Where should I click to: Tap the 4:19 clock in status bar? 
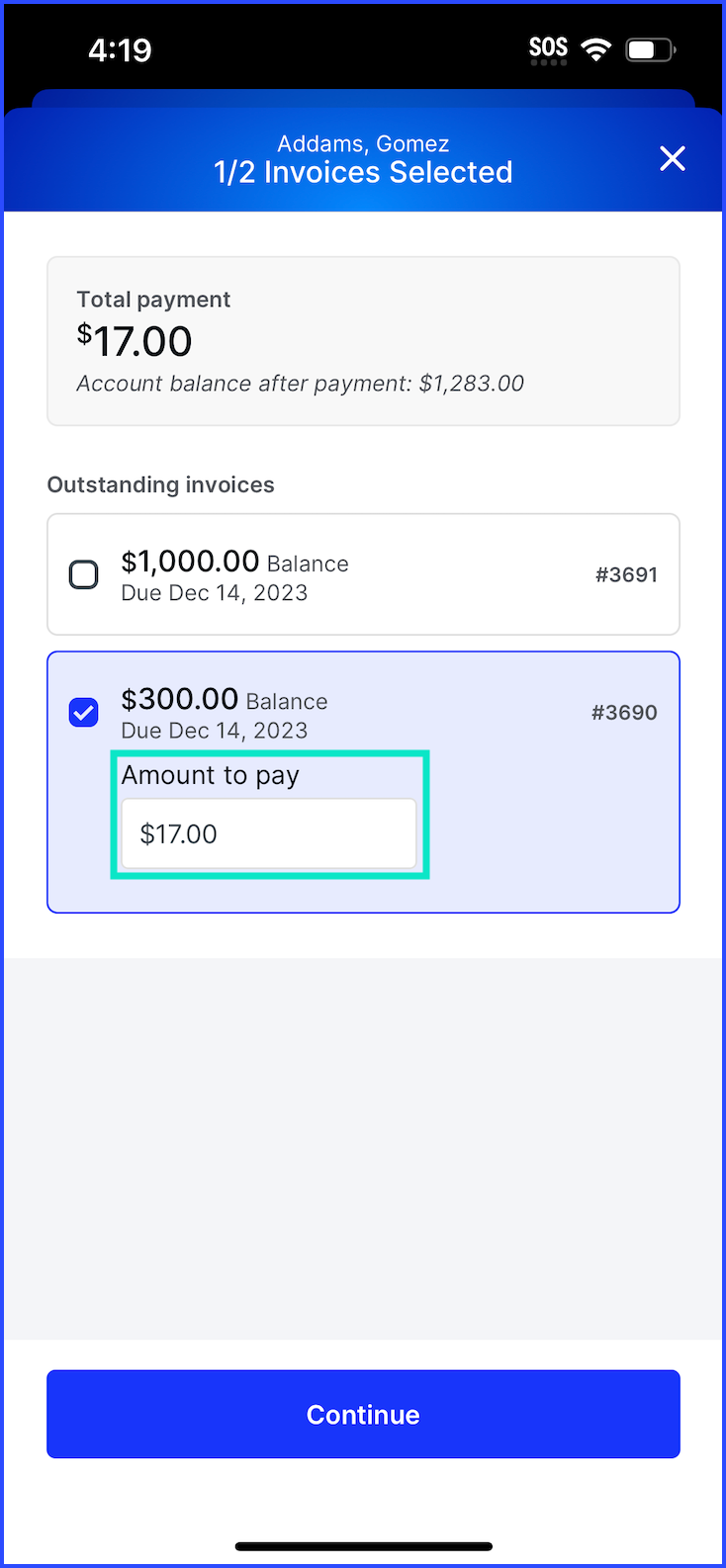[120, 49]
